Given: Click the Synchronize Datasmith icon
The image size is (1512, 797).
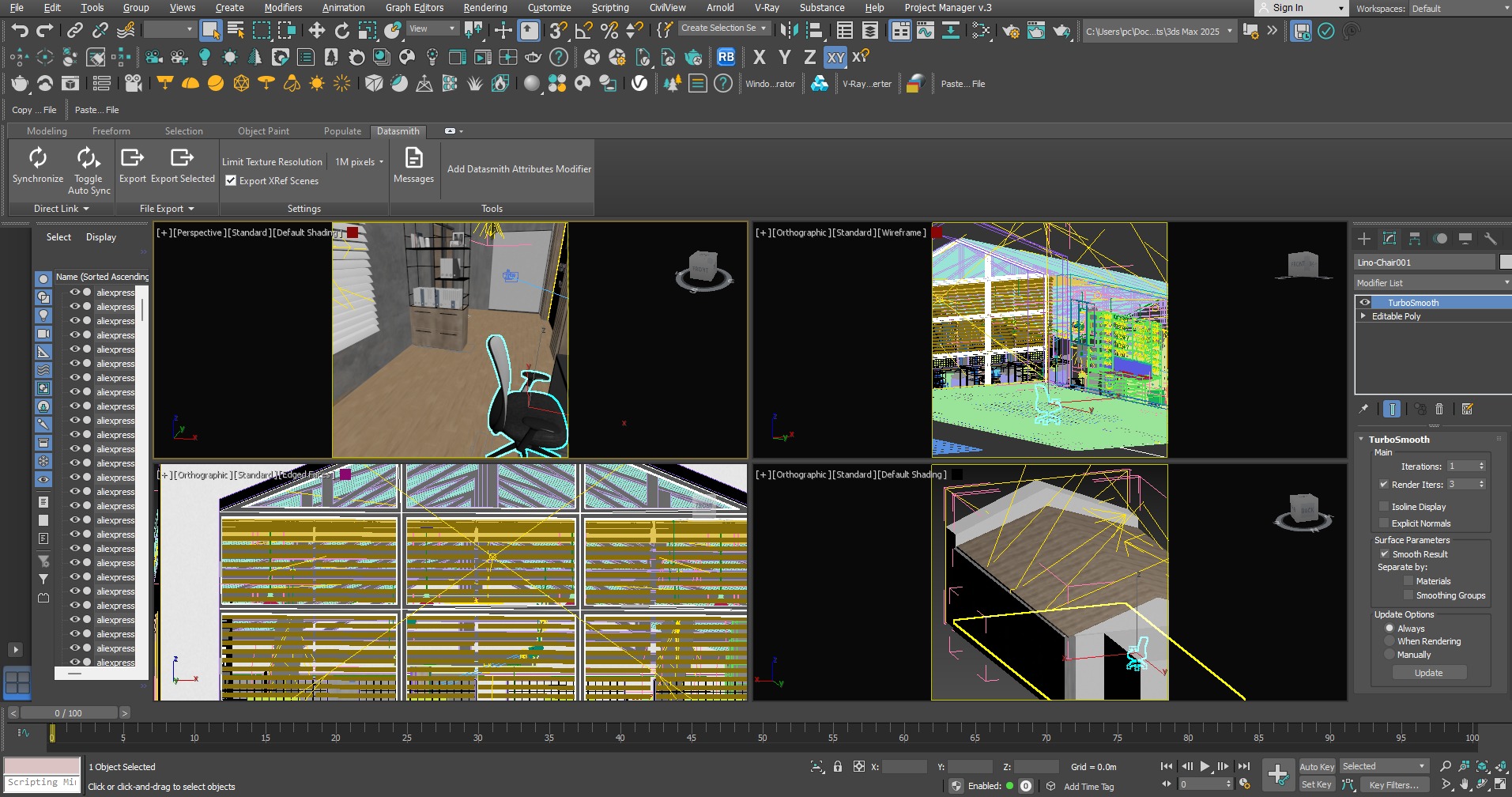Looking at the screenshot, I should click(38, 165).
